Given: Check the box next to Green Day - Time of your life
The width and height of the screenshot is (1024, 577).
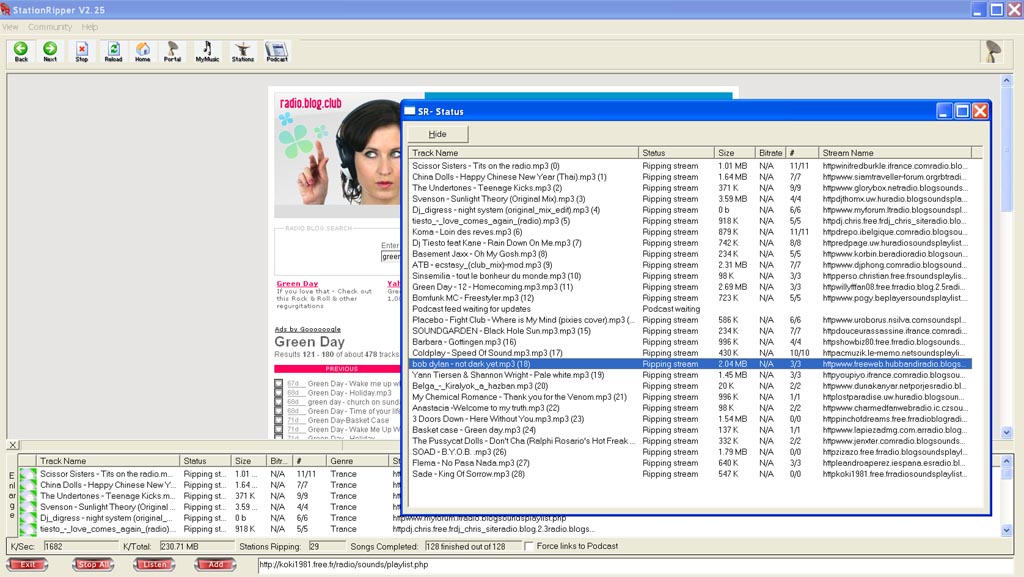Looking at the screenshot, I should coord(279,411).
